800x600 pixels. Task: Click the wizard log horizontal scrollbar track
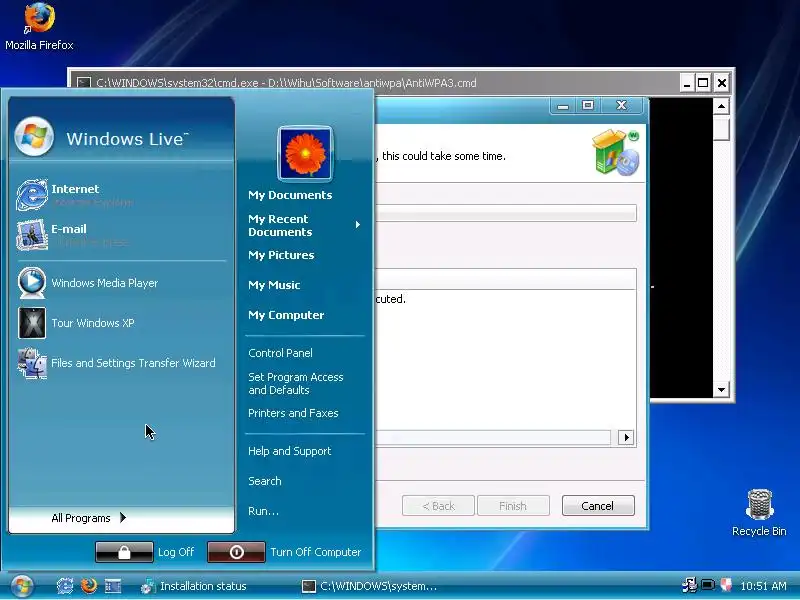tap(493, 438)
